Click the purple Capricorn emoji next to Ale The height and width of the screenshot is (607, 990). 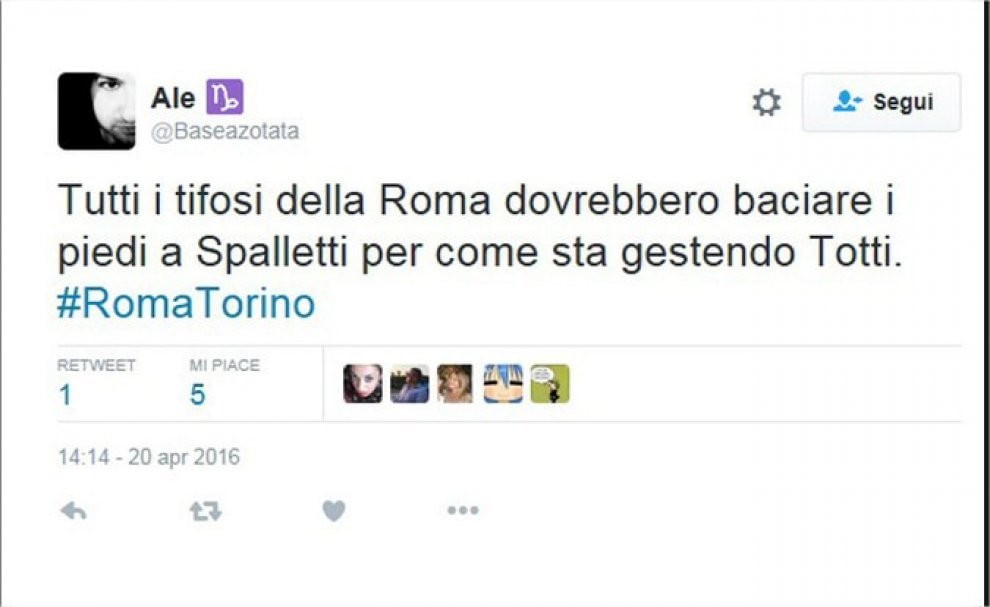225,97
